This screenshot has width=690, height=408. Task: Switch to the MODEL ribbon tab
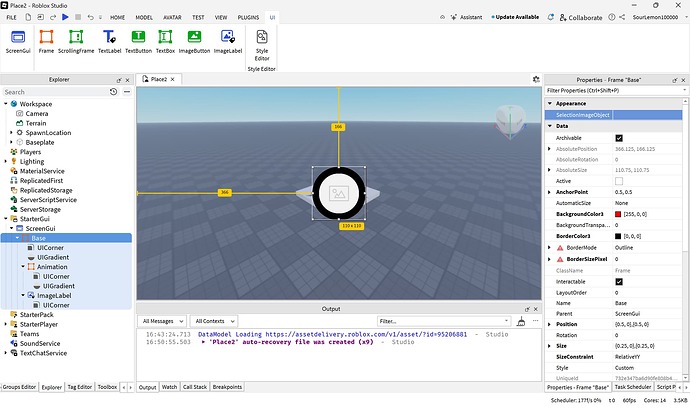pos(144,18)
